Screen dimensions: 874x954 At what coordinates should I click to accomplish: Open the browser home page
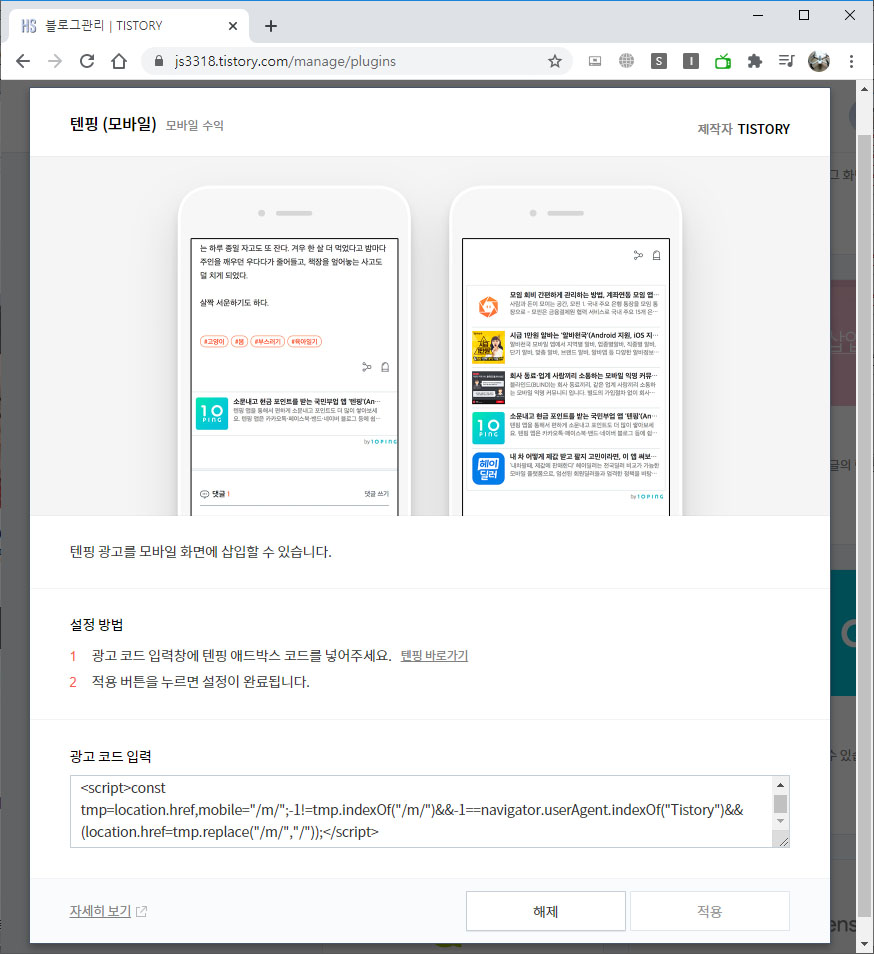[119, 61]
